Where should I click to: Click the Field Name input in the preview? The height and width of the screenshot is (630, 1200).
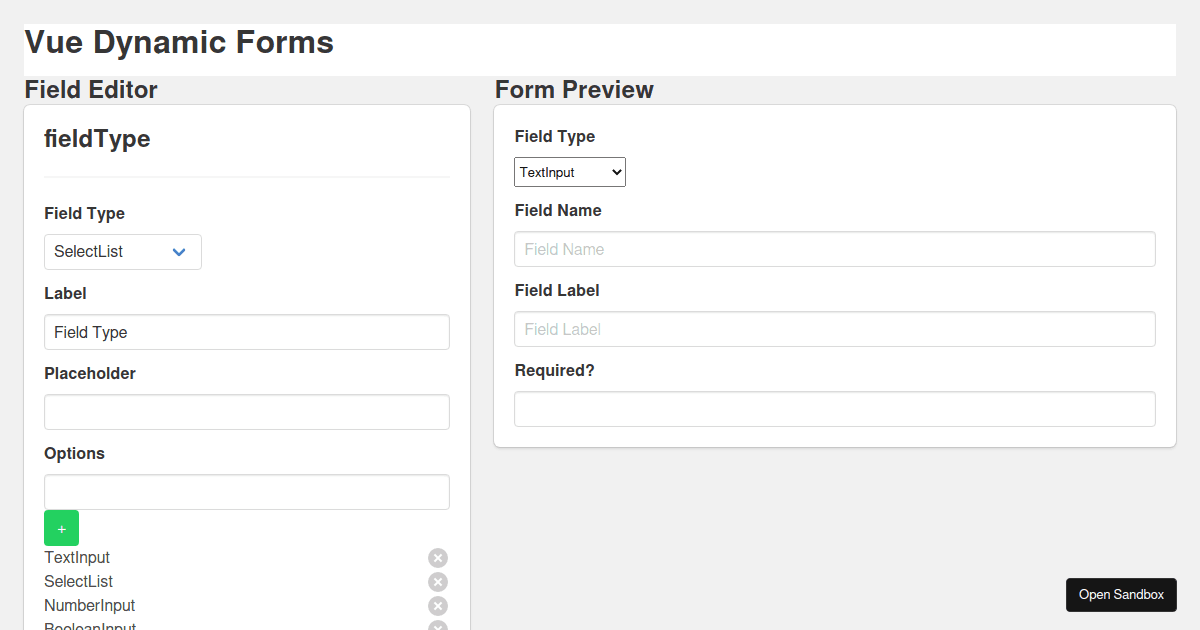pos(834,248)
